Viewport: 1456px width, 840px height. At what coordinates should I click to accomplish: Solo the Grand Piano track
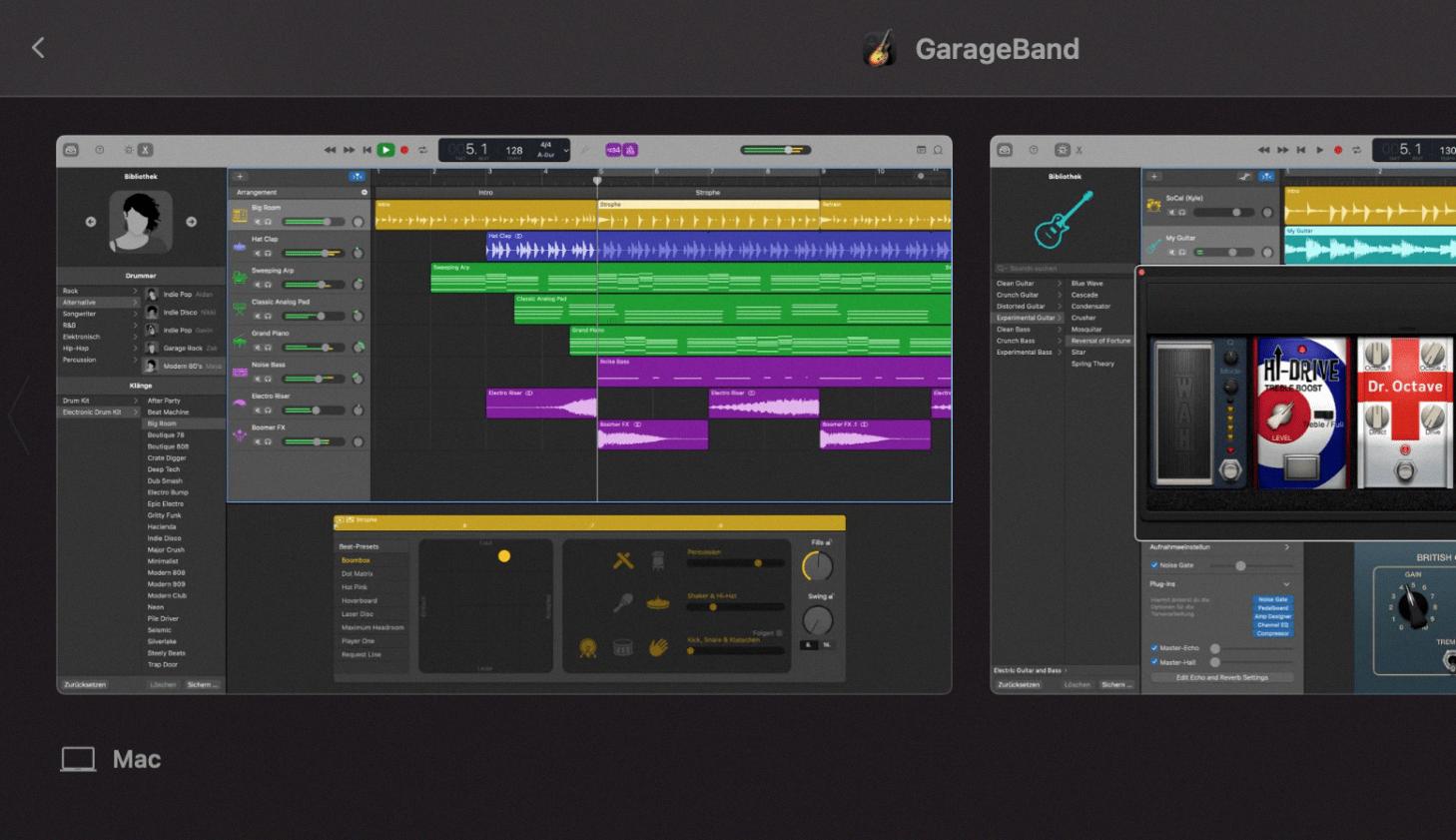[268, 347]
